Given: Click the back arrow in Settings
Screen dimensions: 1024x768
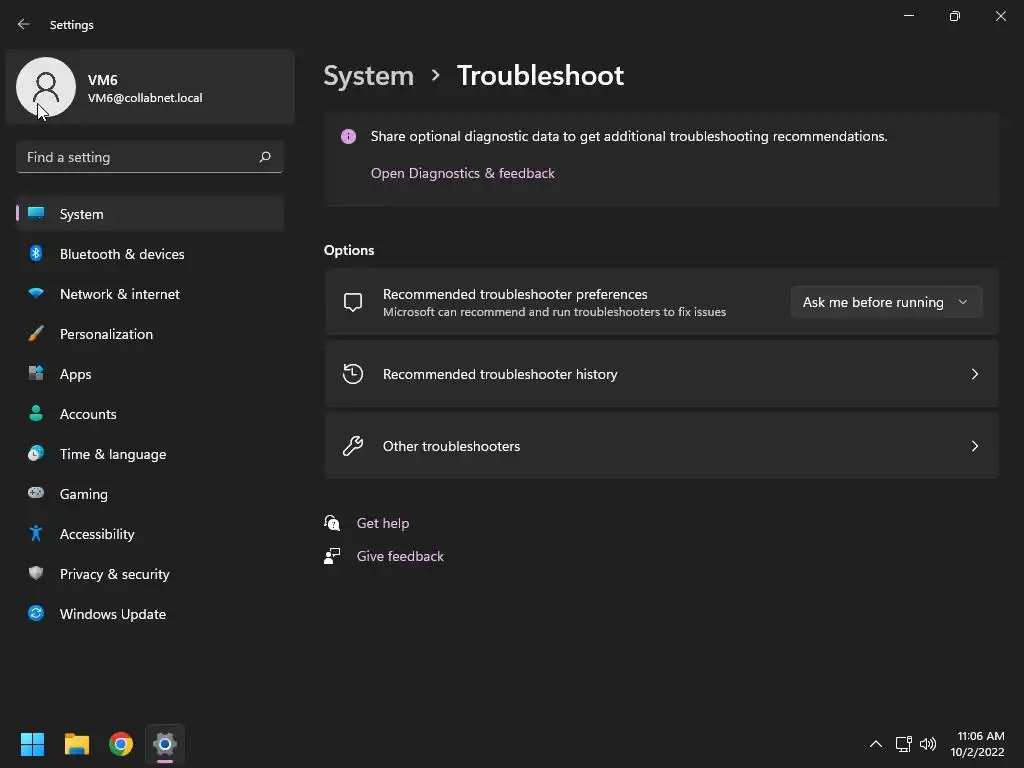Looking at the screenshot, I should pos(24,24).
